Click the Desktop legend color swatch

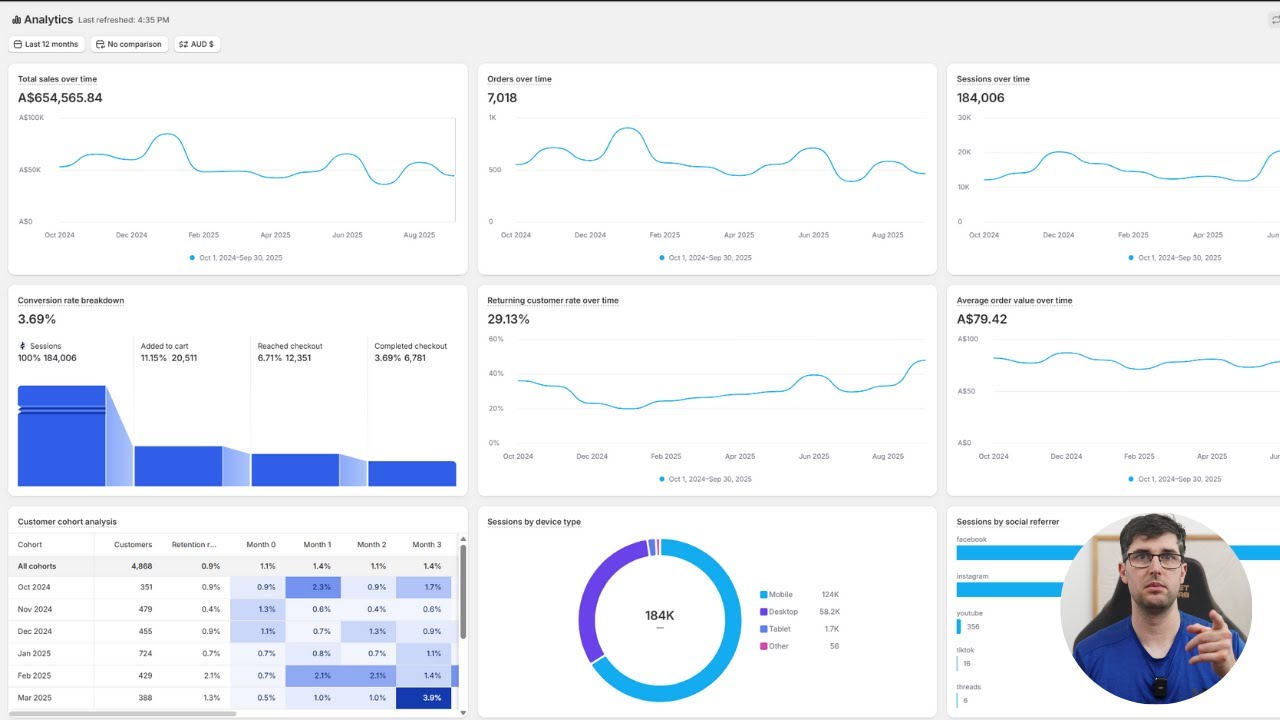pyautogui.click(x=763, y=612)
